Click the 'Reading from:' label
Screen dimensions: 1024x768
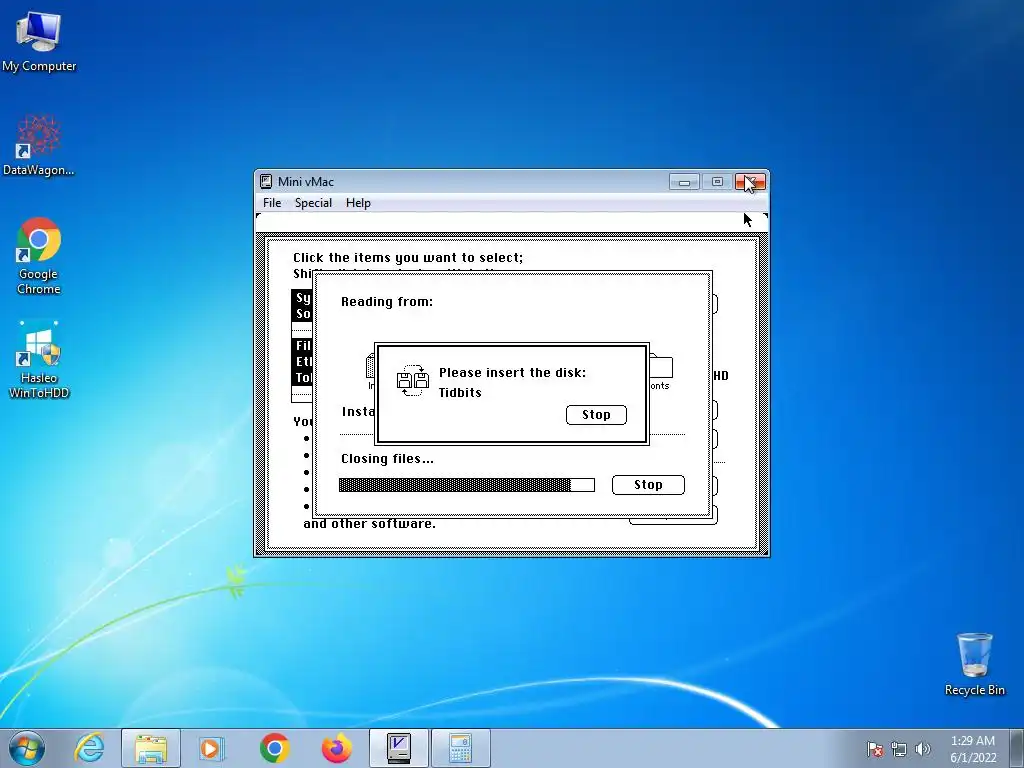coord(387,302)
